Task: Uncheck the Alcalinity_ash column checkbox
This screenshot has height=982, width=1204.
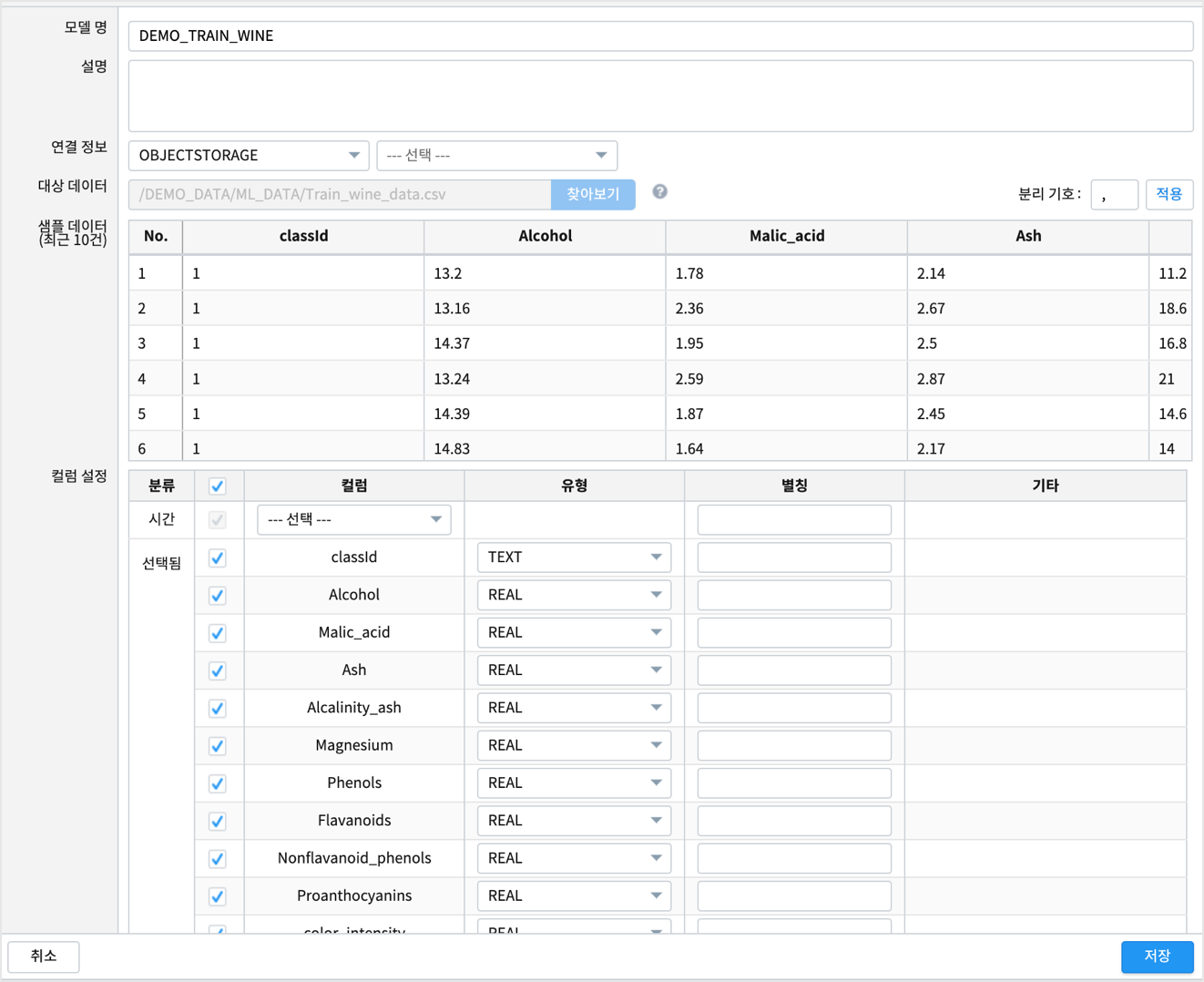Action: [218, 709]
